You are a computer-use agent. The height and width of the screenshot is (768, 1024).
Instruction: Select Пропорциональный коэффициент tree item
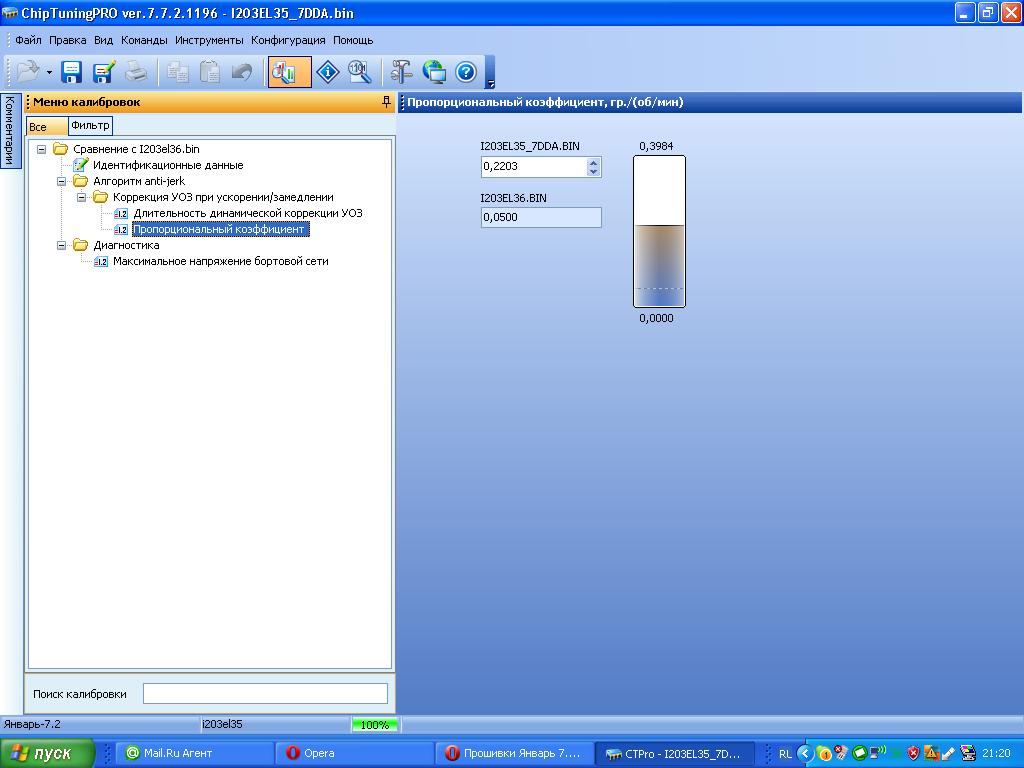[x=220, y=229]
